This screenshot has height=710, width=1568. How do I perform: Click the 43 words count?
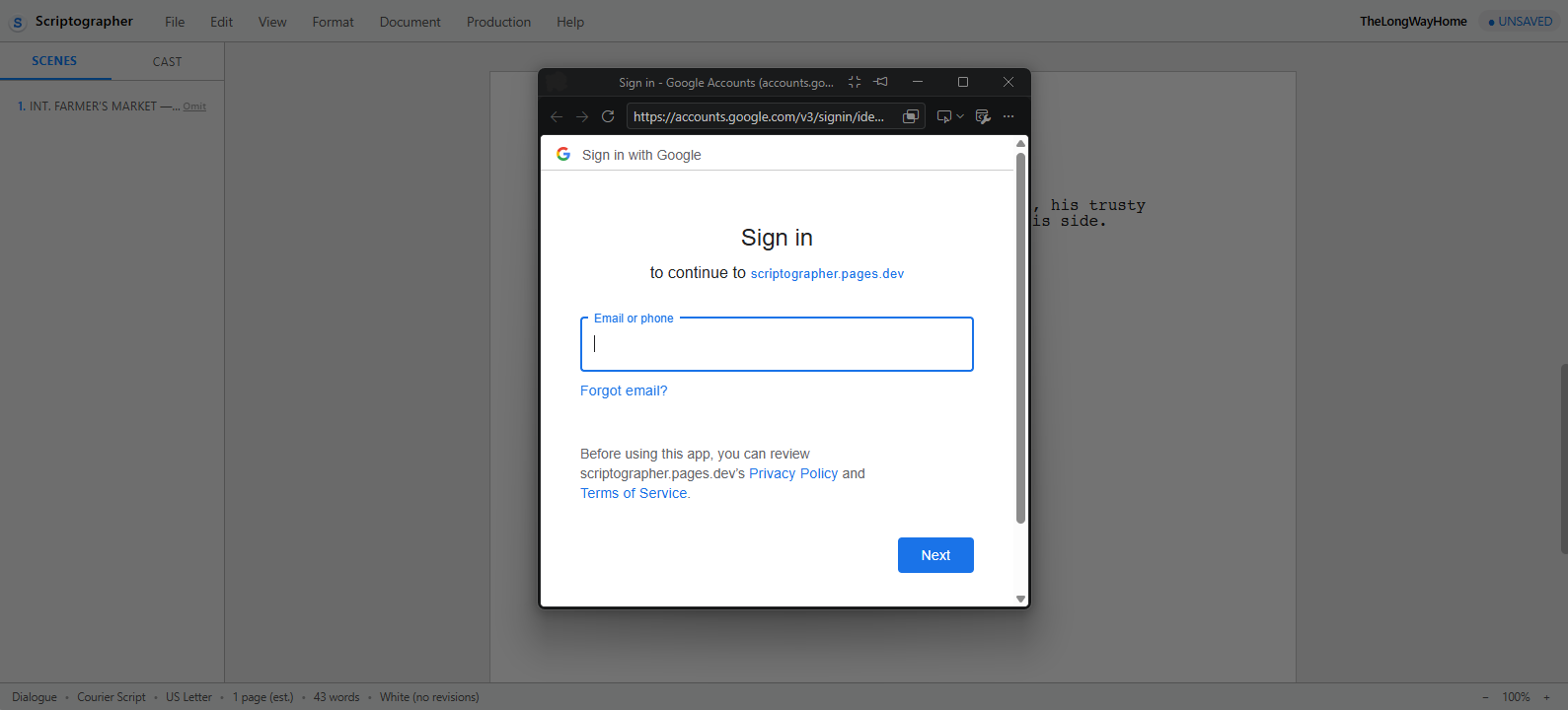click(336, 697)
